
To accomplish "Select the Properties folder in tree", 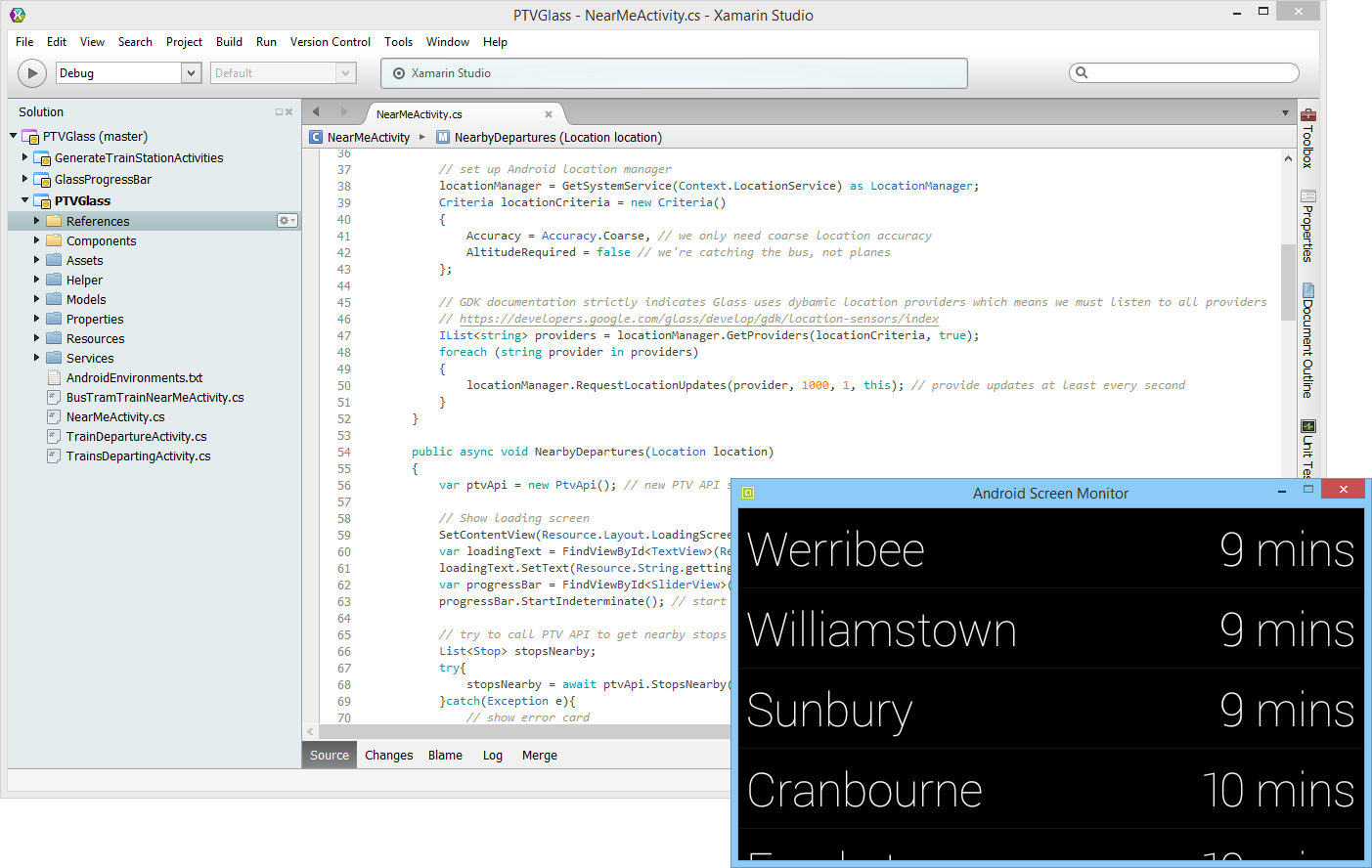I will (x=95, y=319).
